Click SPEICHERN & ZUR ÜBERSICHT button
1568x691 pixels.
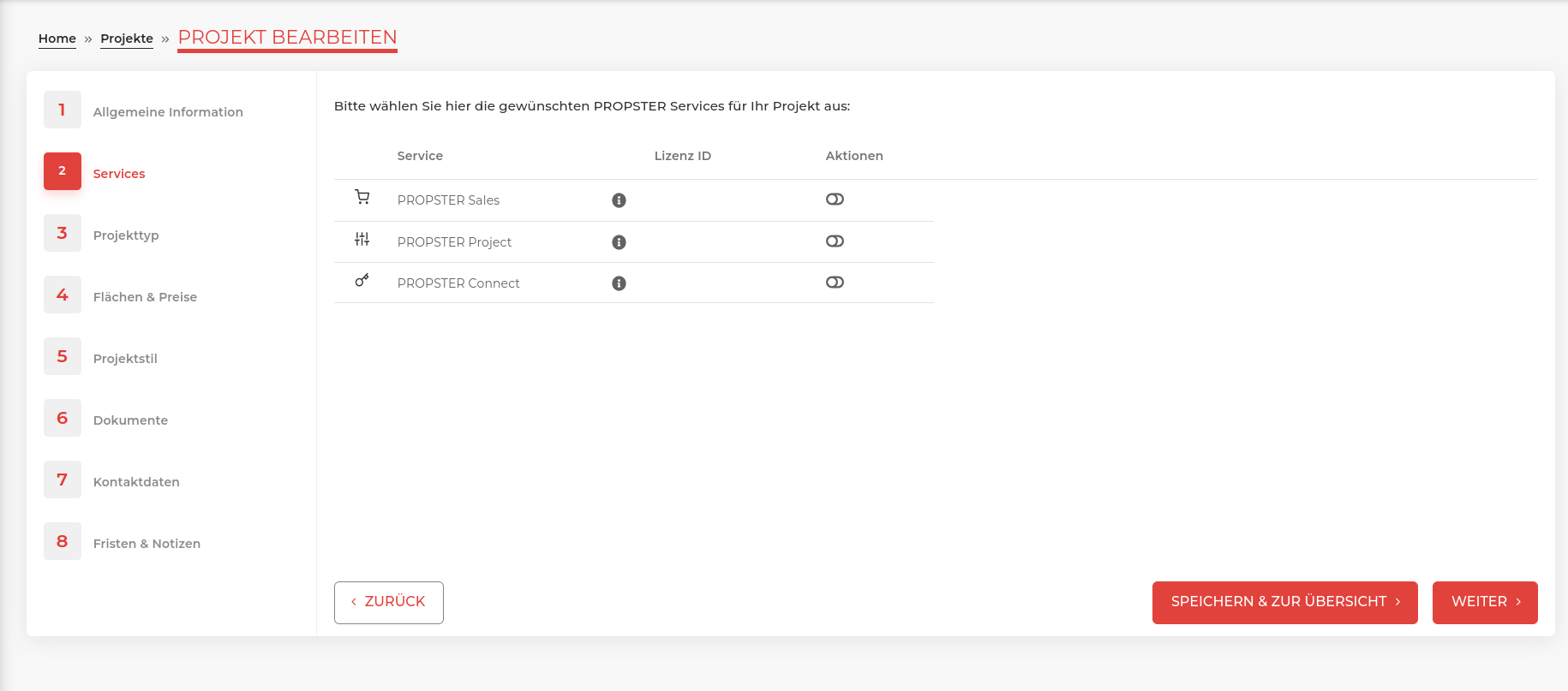pos(1284,602)
